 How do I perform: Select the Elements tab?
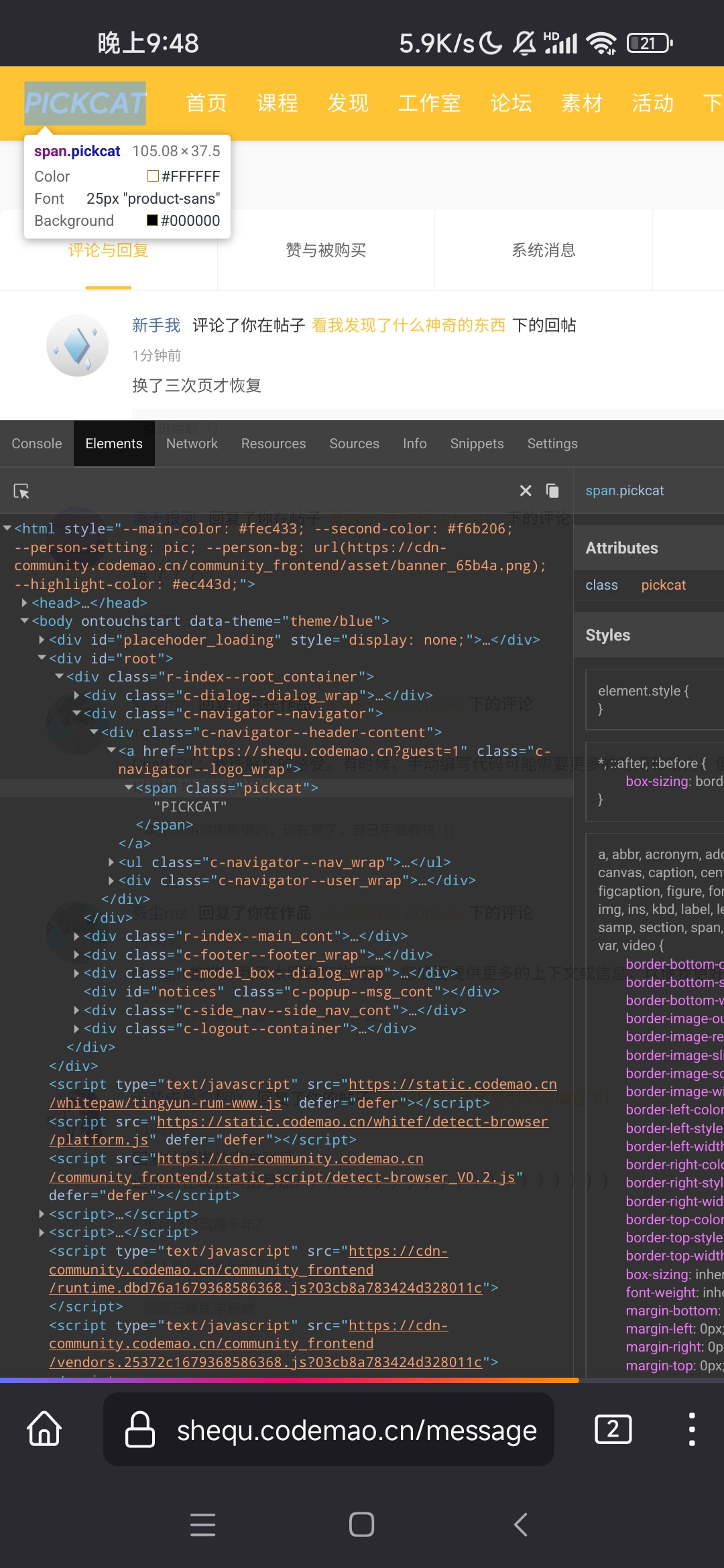(x=114, y=444)
